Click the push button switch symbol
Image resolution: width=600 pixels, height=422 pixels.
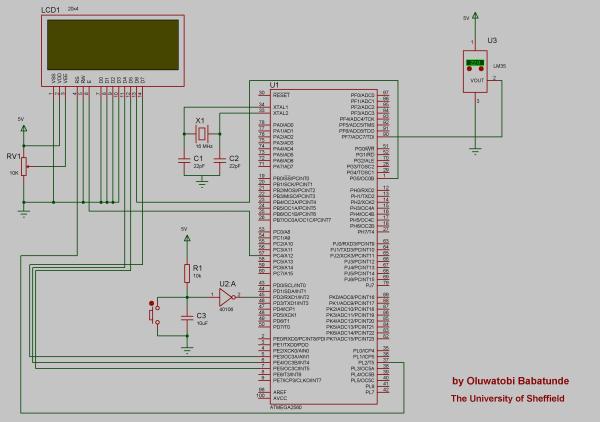coord(154,314)
